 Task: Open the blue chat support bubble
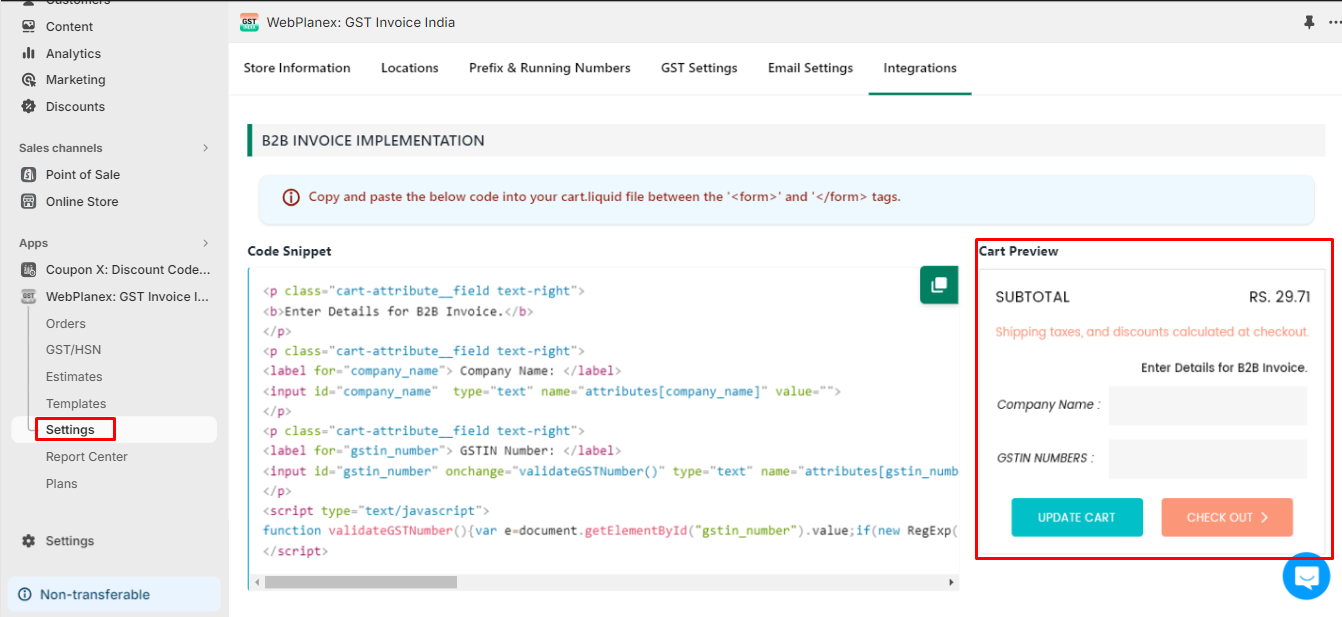(x=1306, y=576)
